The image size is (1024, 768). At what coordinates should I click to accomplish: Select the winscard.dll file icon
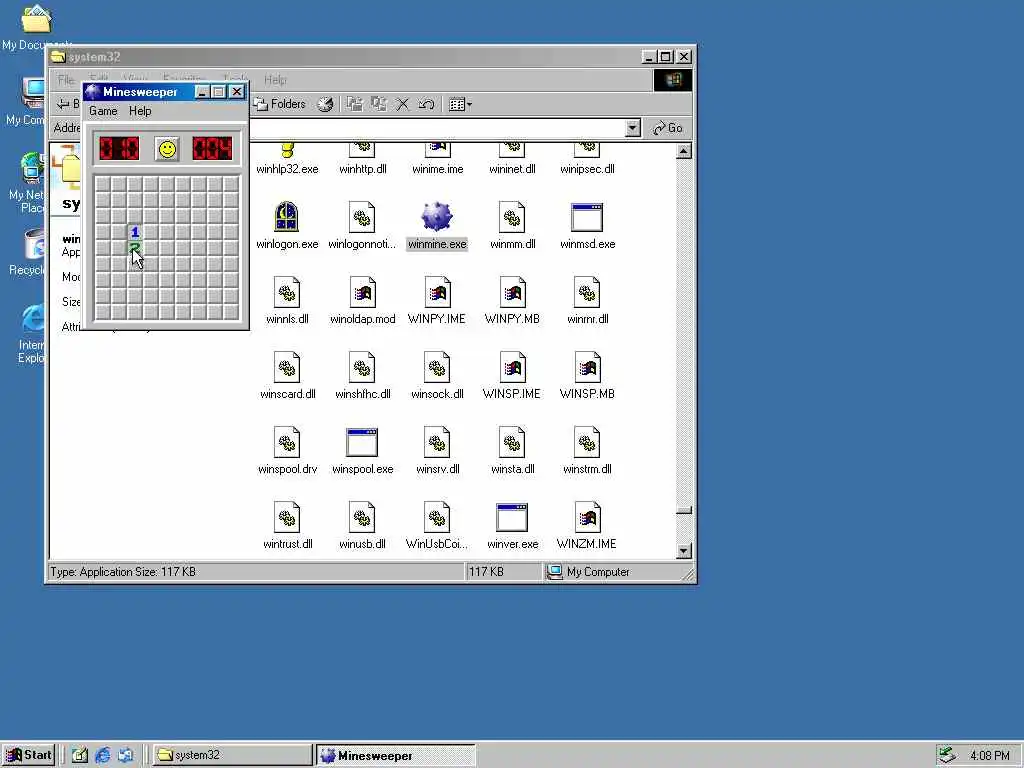[287, 367]
